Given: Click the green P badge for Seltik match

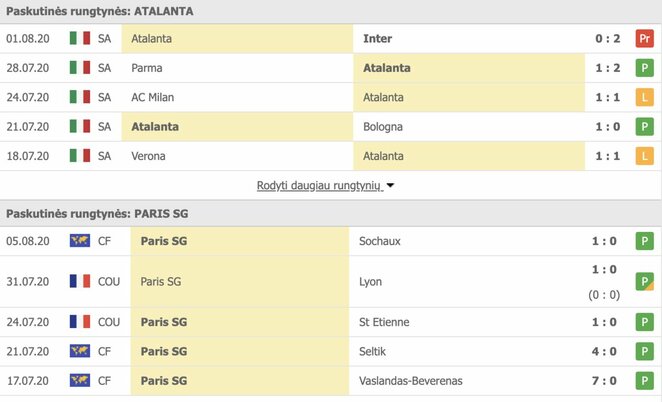Looking at the screenshot, I should [x=645, y=351].
